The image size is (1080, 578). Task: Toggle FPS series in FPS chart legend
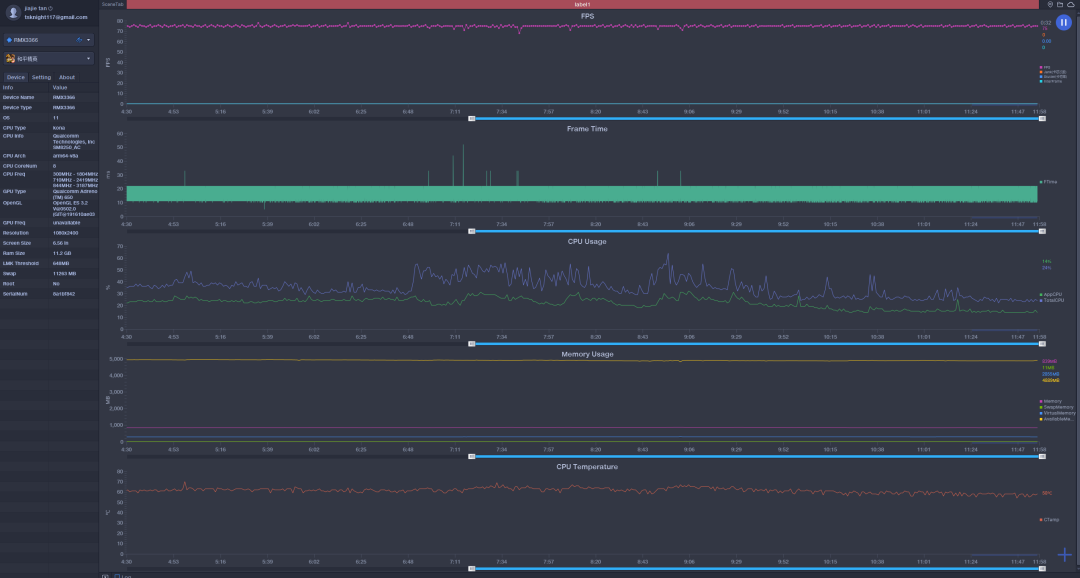point(1046,68)
